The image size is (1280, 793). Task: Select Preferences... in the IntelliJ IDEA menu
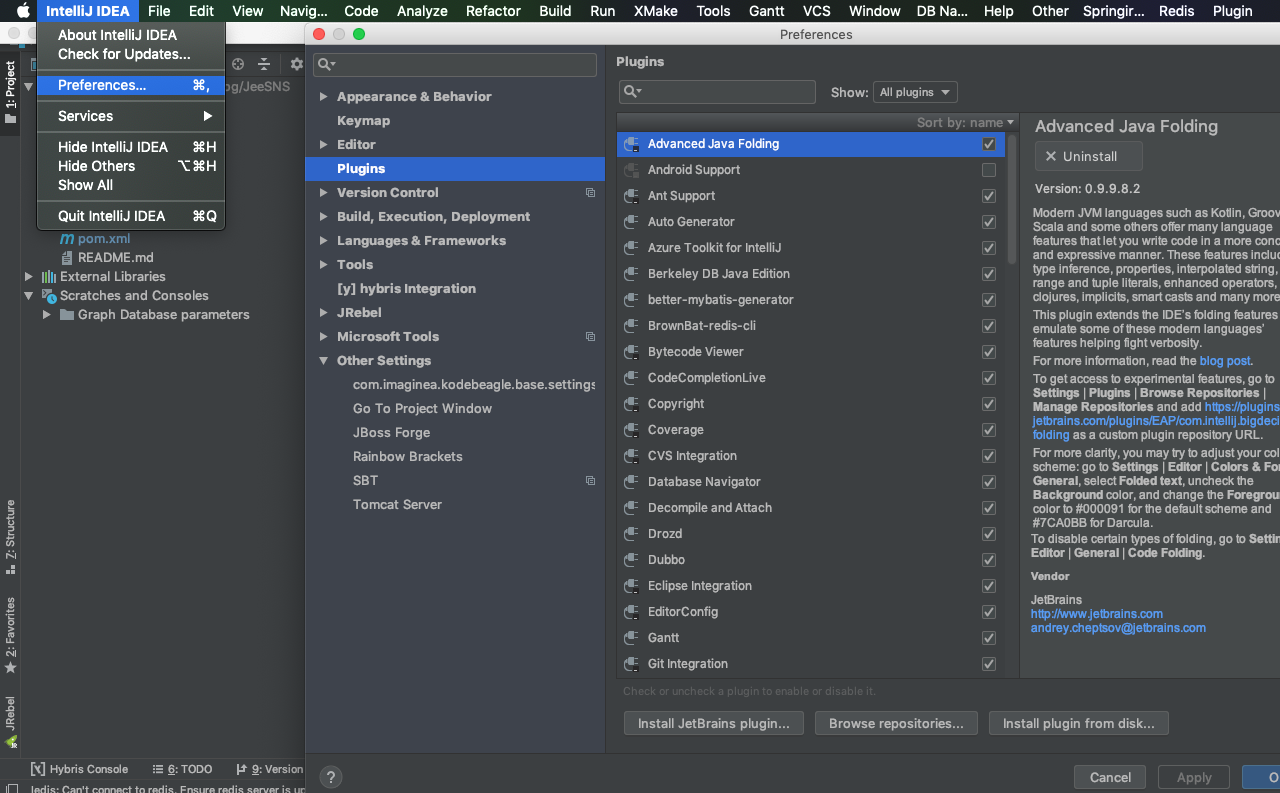[131, 85]
